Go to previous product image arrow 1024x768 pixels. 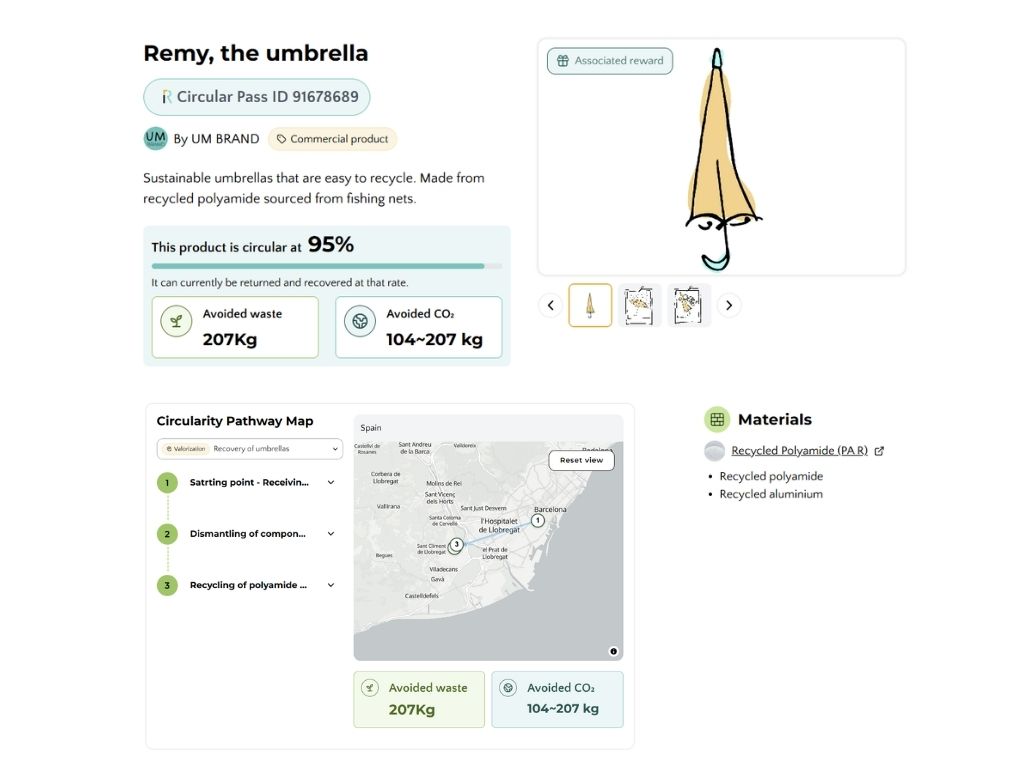pos(551,305)
